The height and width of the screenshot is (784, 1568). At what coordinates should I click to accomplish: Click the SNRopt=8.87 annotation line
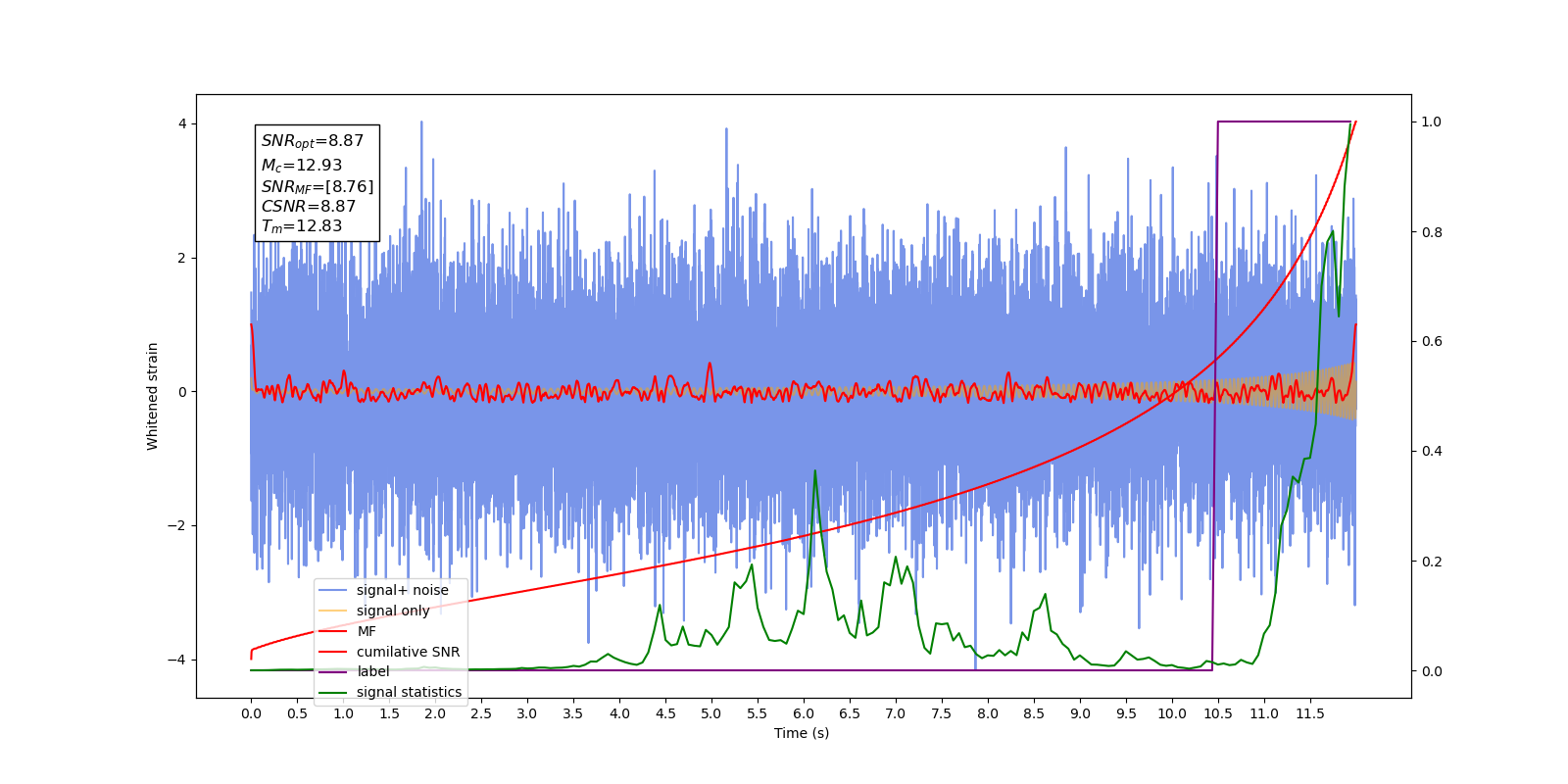(x=313, y=141)
